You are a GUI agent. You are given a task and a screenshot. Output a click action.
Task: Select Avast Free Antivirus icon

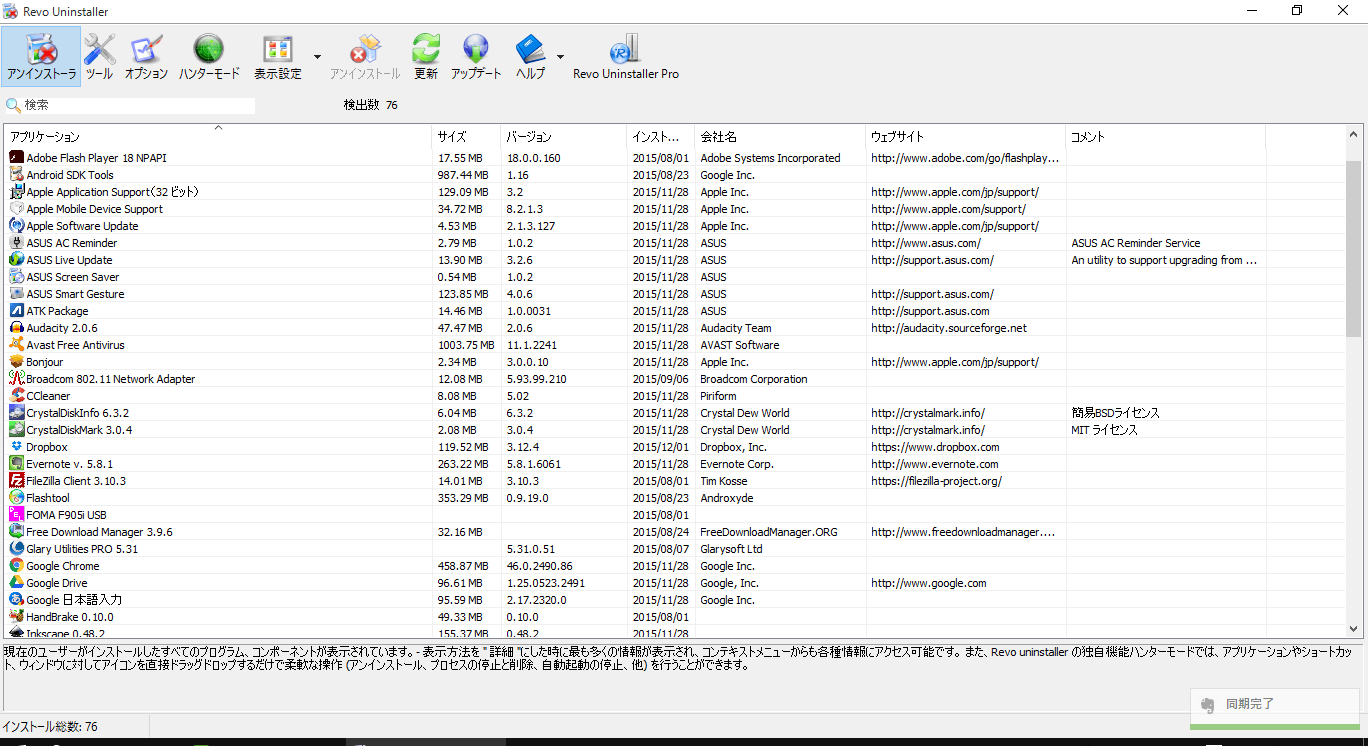point(16,345)
